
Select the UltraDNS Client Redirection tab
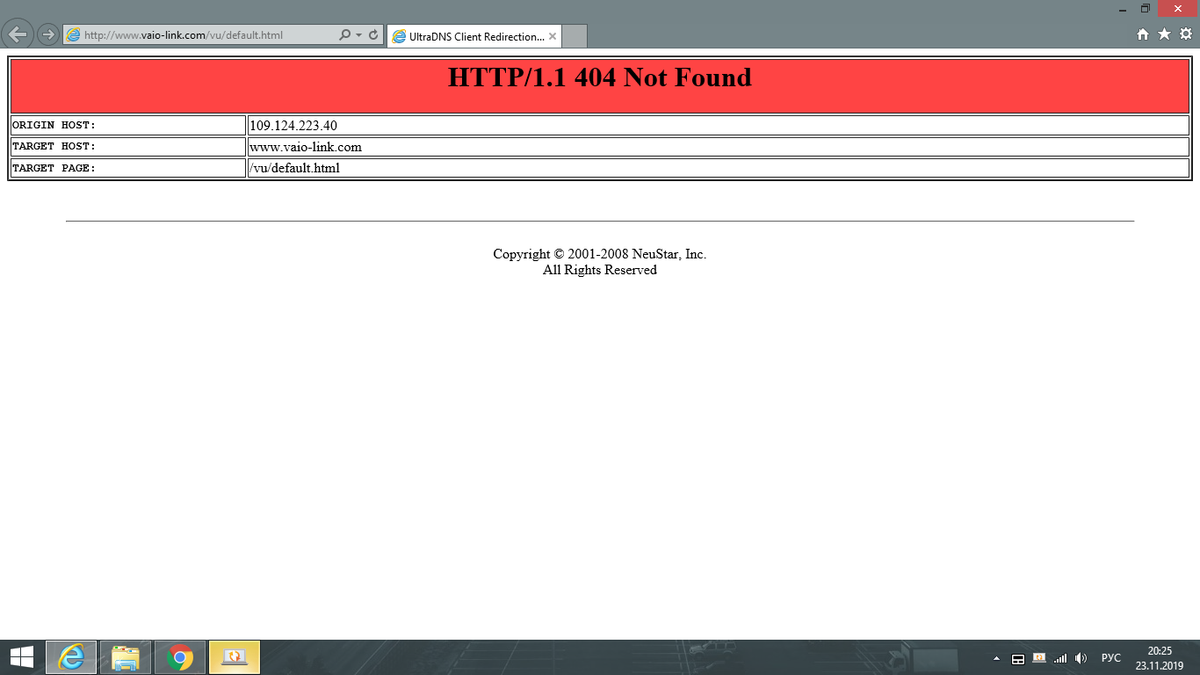coord(468,37)
